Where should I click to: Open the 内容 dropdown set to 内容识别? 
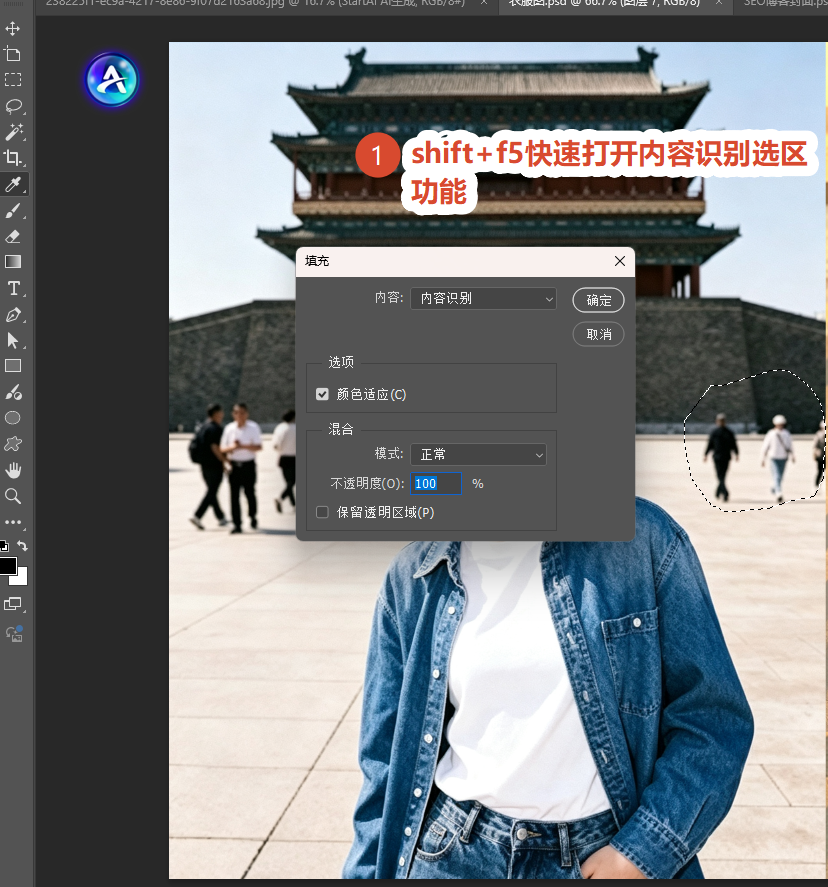(x=484, y=299)
